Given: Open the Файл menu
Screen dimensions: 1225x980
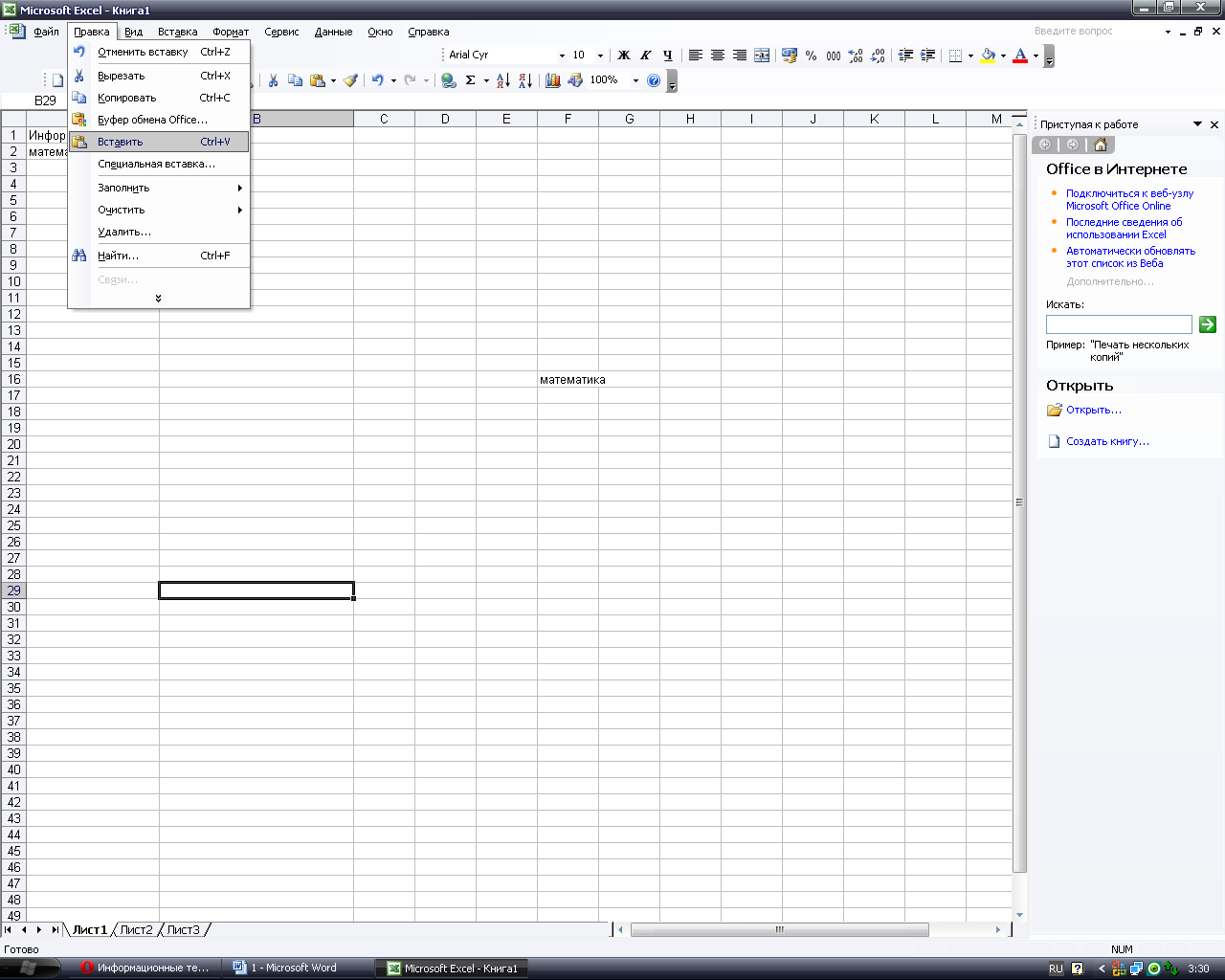Looking at the screenshot, I should [47, 32].
